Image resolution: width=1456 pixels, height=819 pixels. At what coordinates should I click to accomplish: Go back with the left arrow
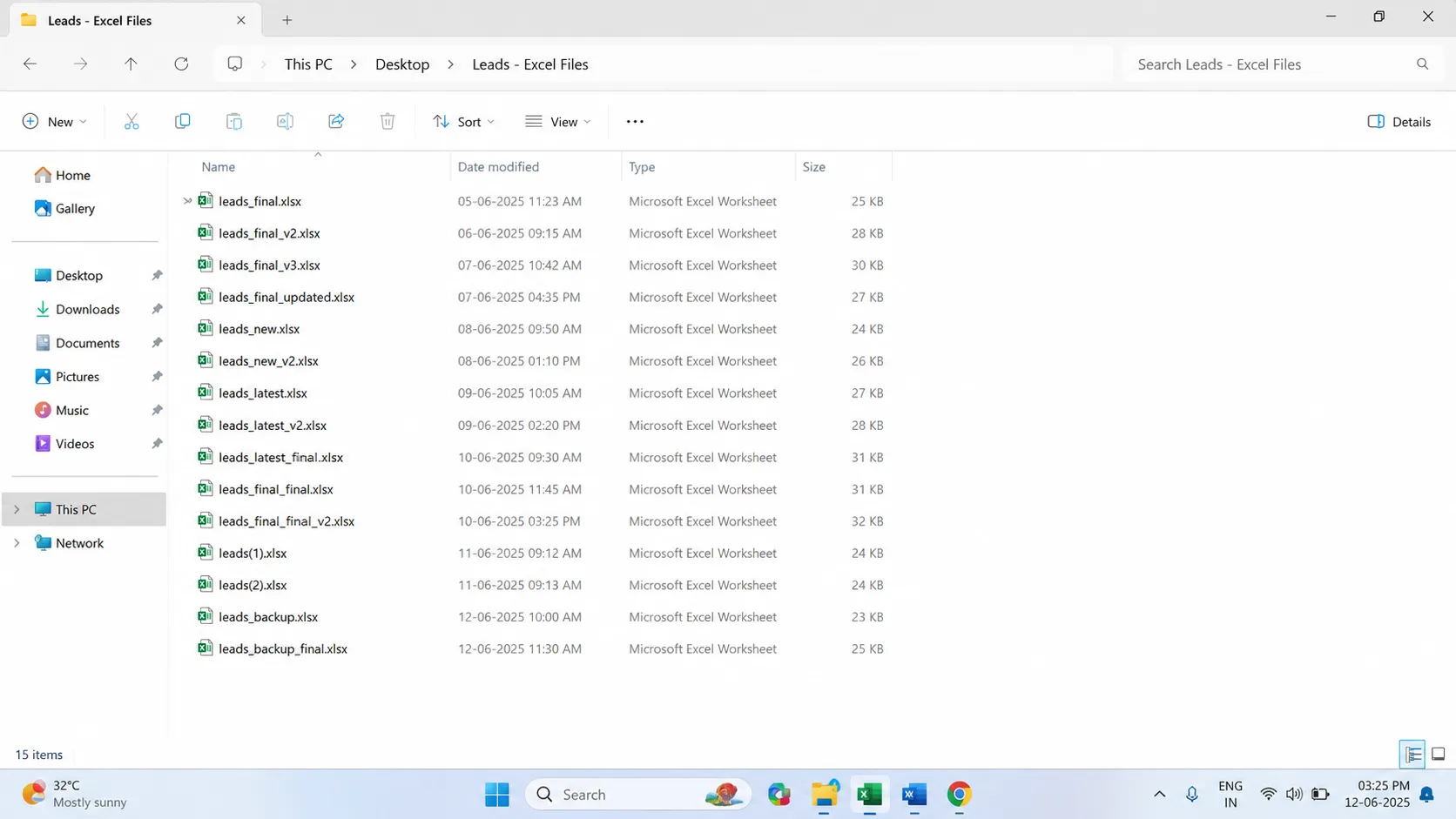30,64
